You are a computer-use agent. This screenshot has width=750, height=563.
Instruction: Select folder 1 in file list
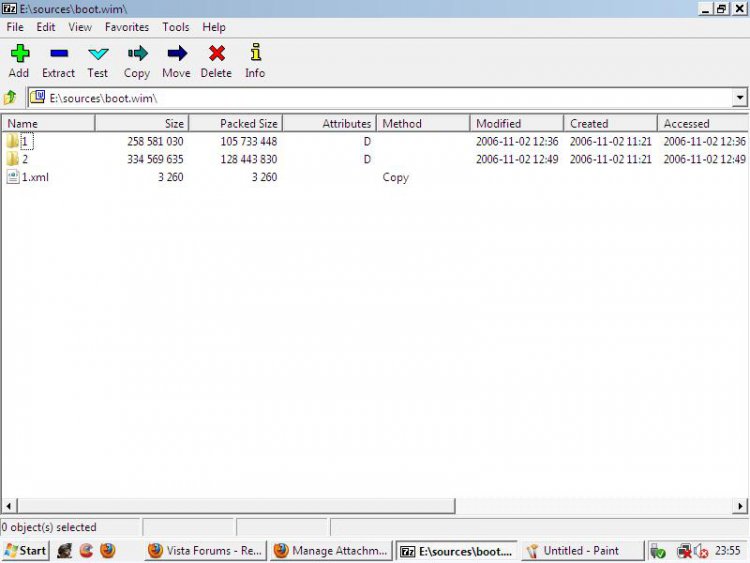point(24,142)
